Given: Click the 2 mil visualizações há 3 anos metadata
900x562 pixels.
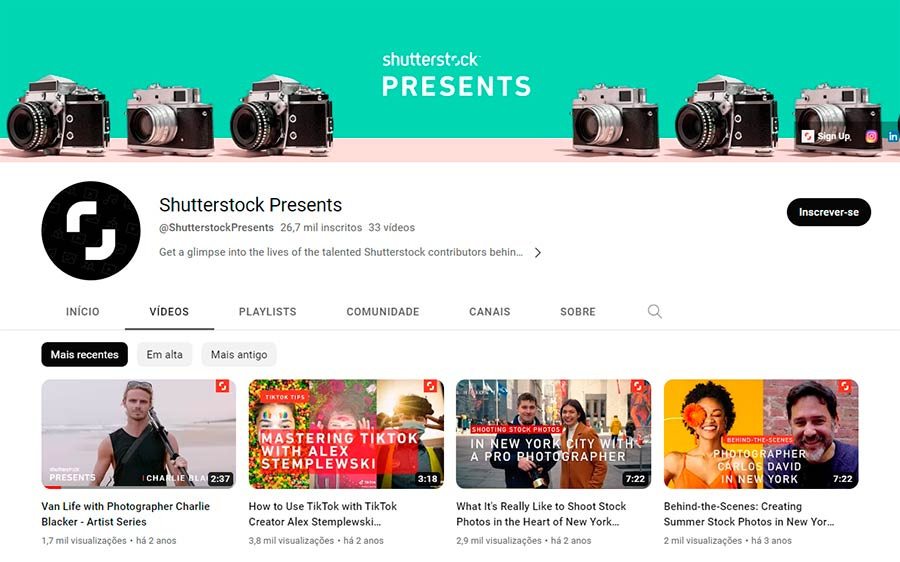Looking at the screenshot, I should click(x=728, y=540).
